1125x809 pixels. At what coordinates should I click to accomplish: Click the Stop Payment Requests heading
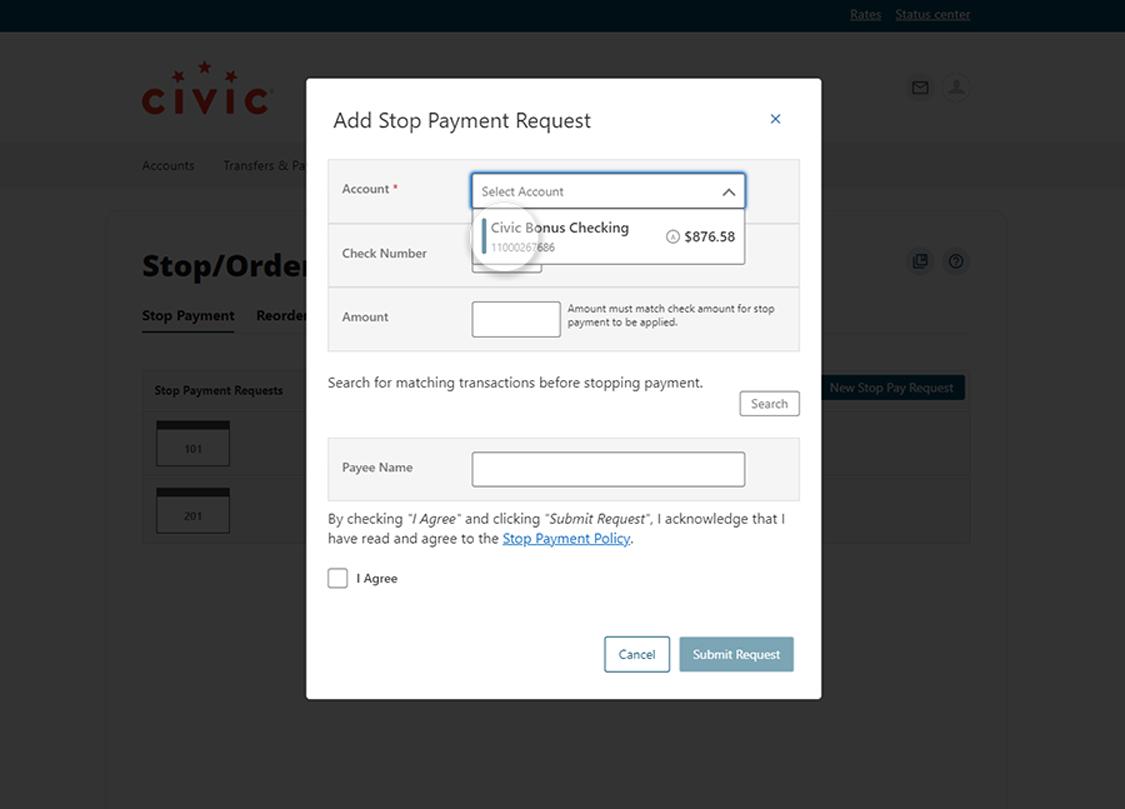pos(219,390)
